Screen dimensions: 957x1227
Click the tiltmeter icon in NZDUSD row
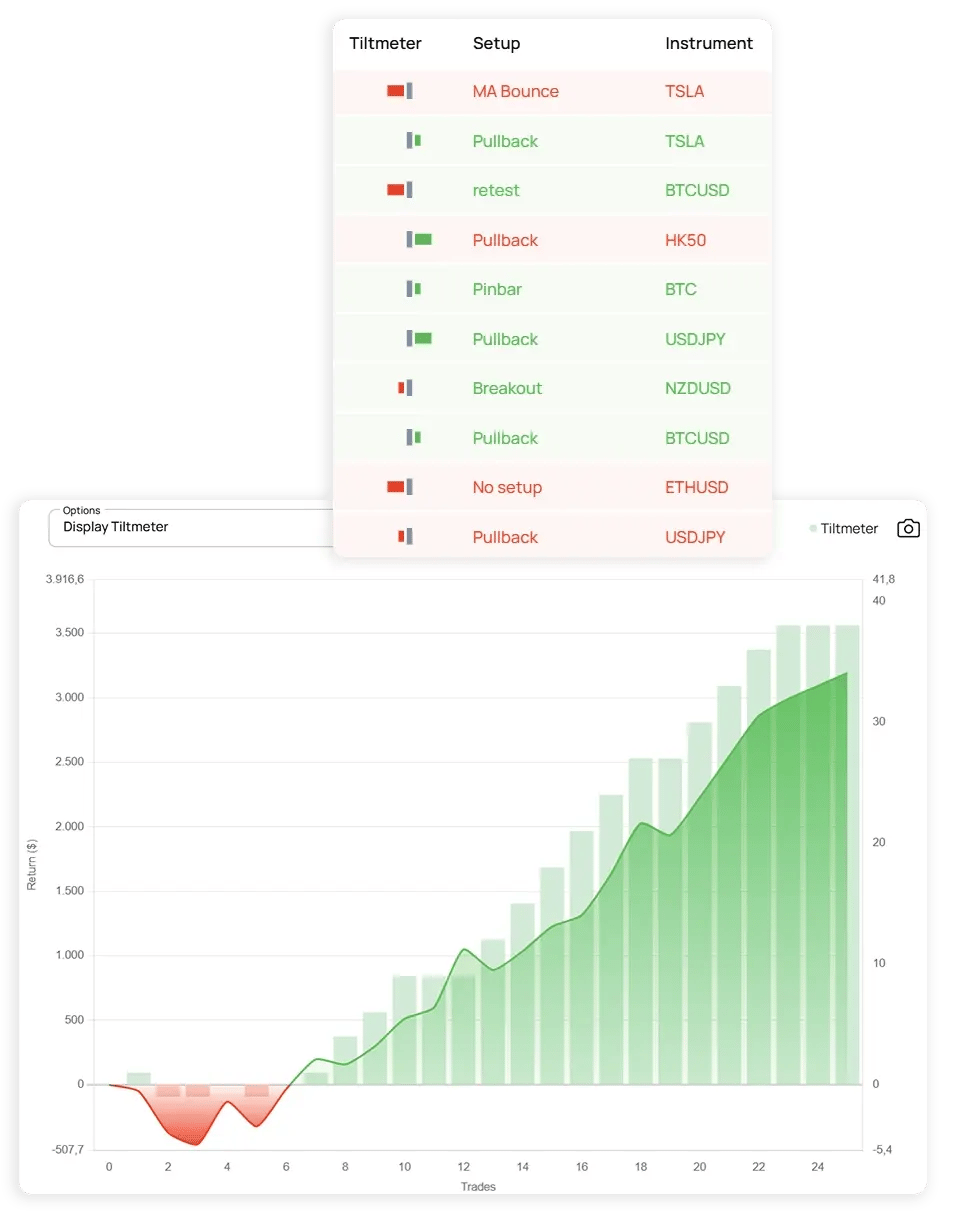405,388
